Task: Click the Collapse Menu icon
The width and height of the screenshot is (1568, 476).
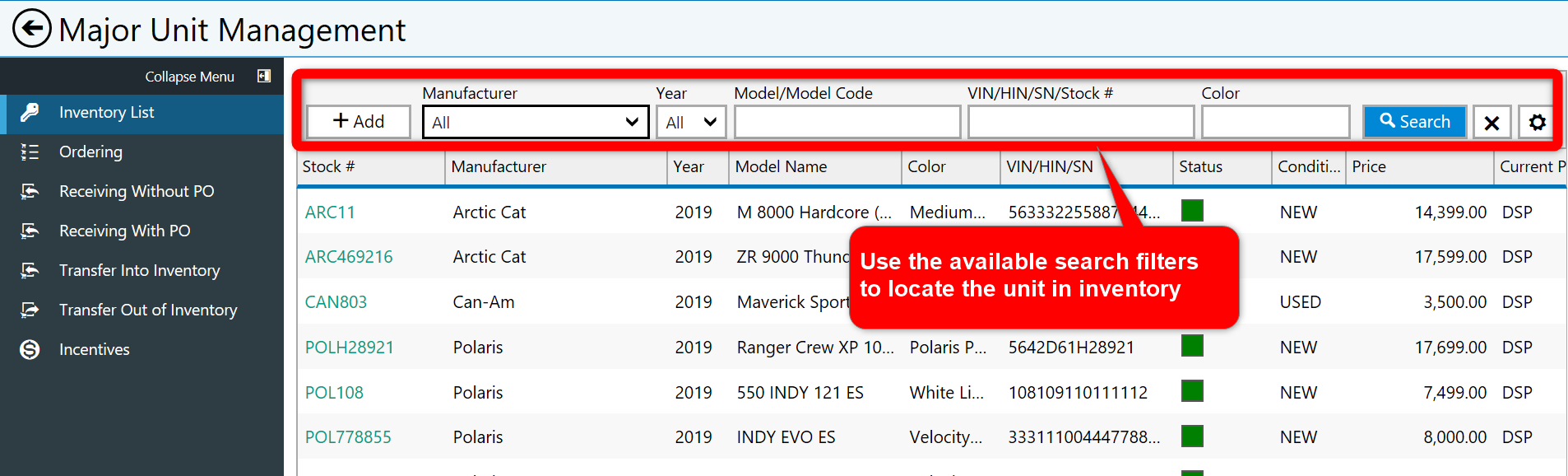Action: [264, 76]
